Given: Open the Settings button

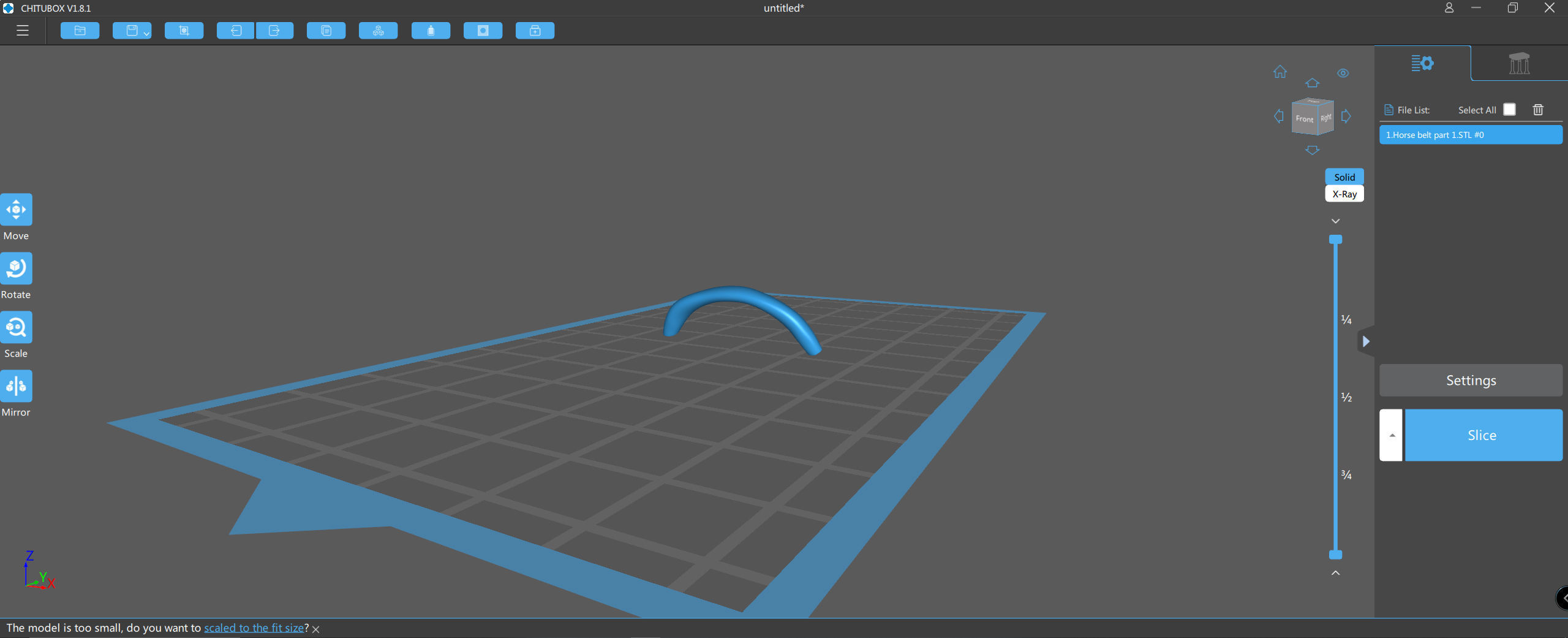Looking at the screenshot, I should (x=1471, y=380).
